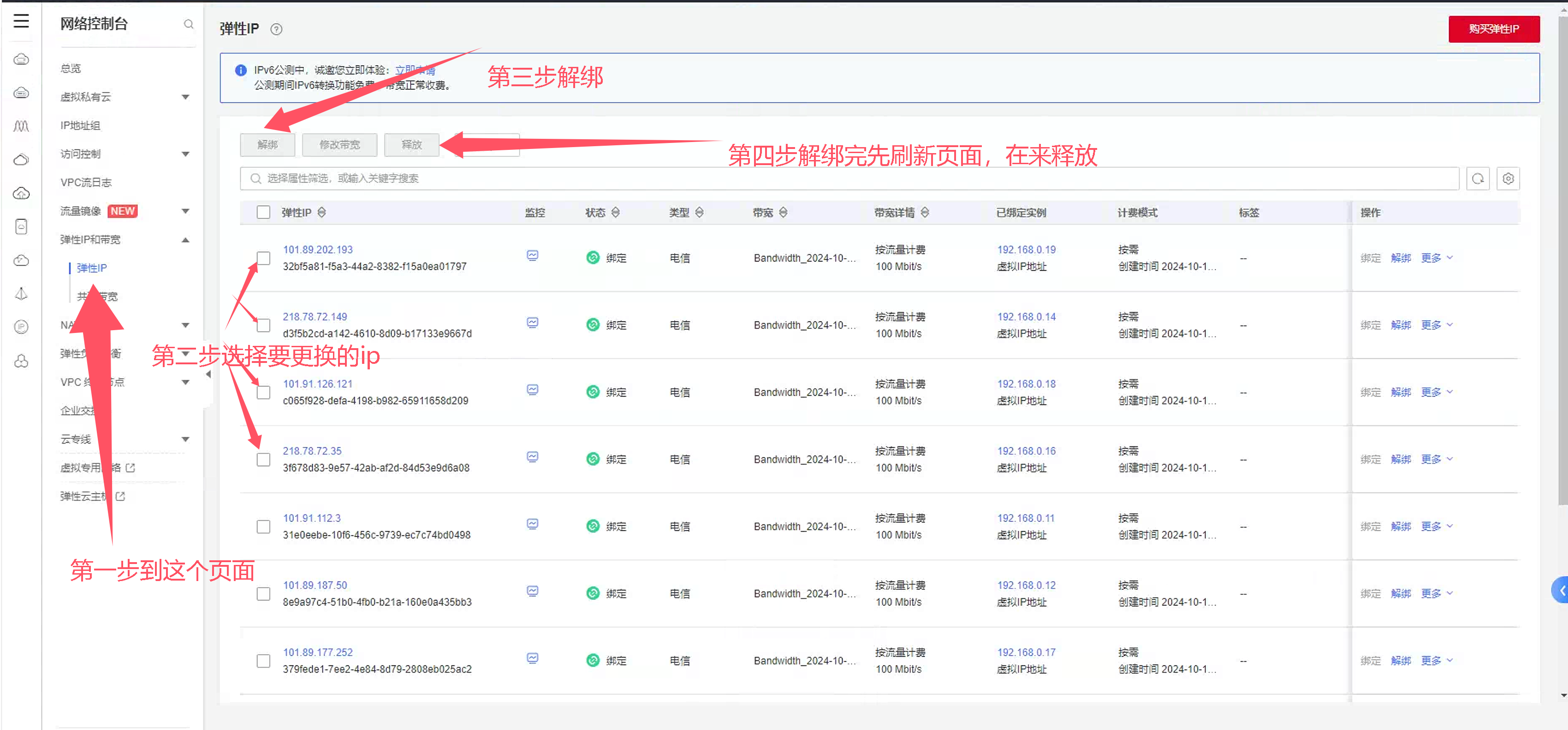
Task: Open VPC流日志 in the sidebar
Action: click(86, 183)
